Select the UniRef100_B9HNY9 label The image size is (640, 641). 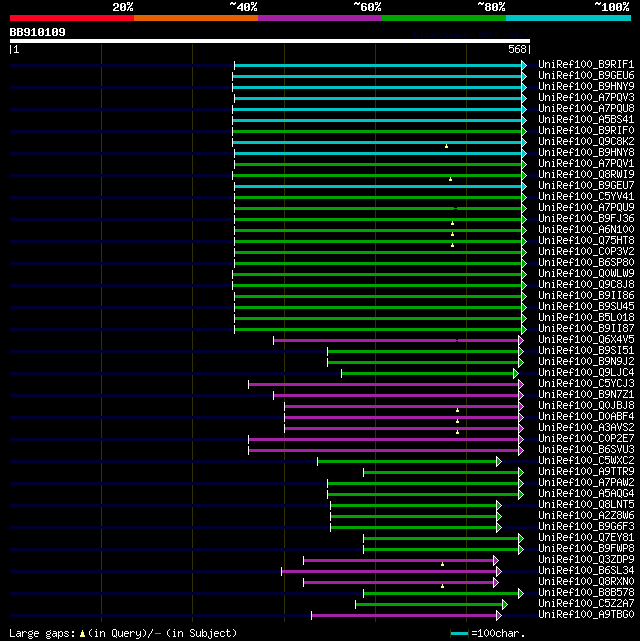586,87
